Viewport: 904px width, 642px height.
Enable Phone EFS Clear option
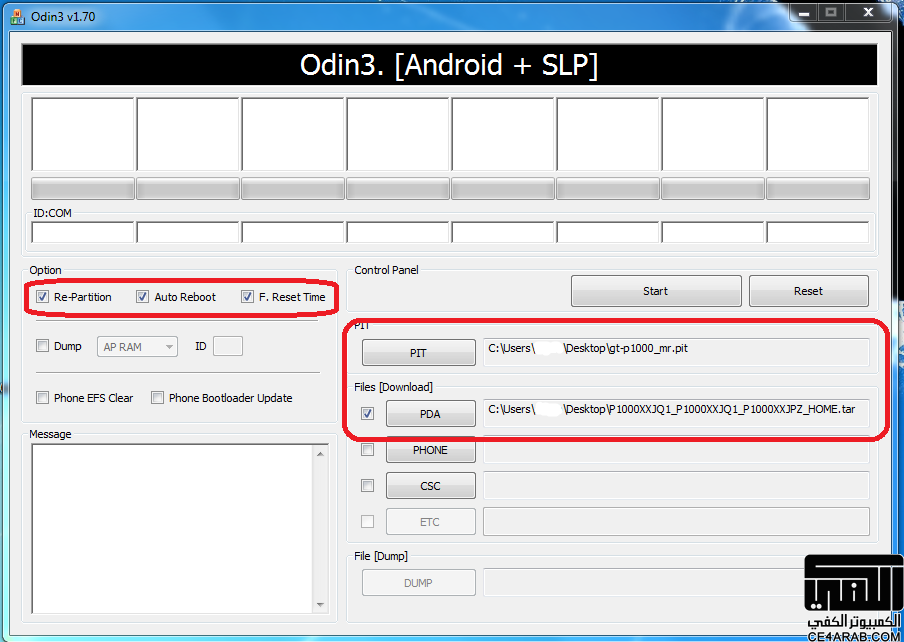42,398
